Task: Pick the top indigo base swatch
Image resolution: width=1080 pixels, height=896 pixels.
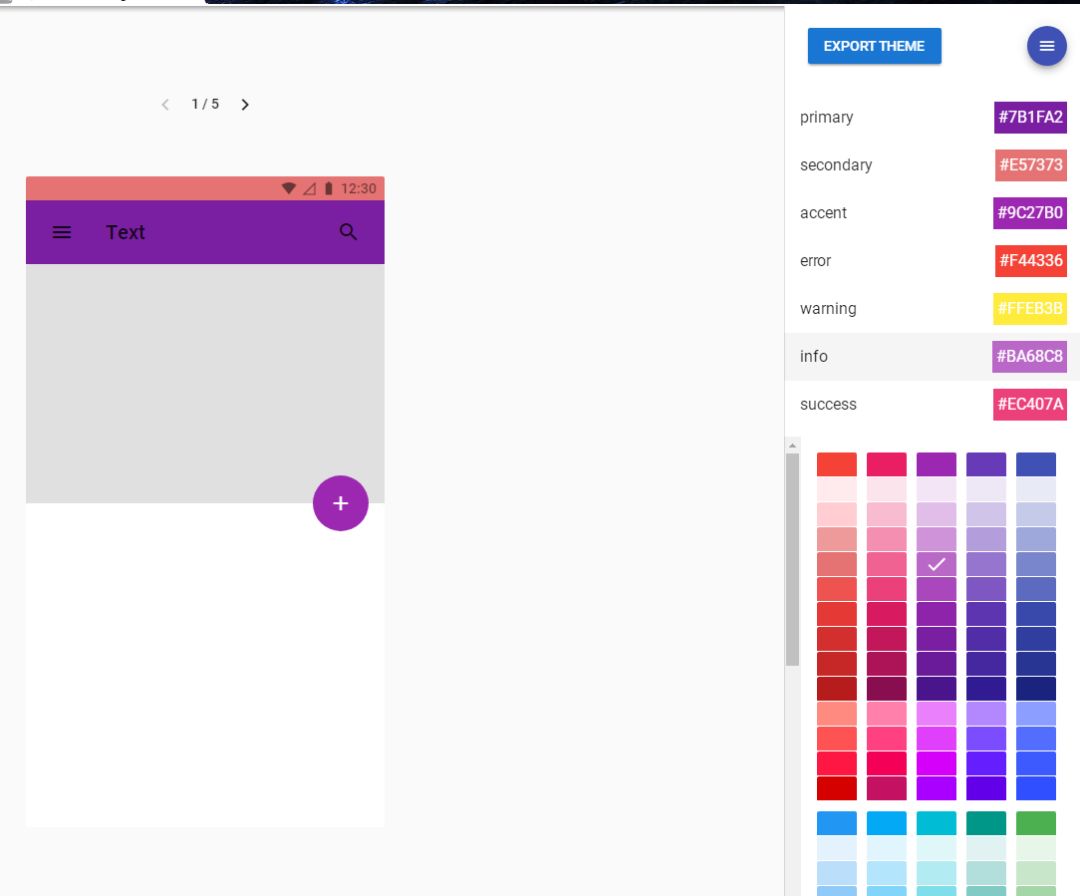Action: 1036,464
